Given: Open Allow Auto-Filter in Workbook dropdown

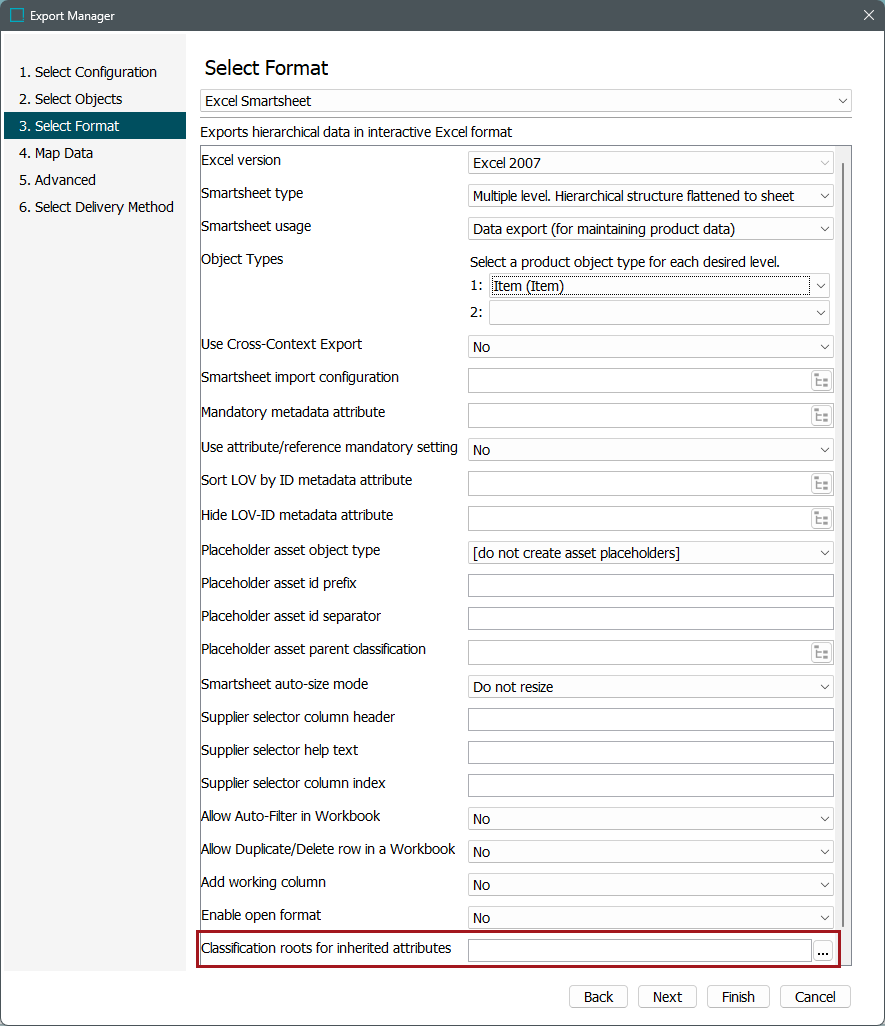Looking at the screenshot, I should (651, 819).
